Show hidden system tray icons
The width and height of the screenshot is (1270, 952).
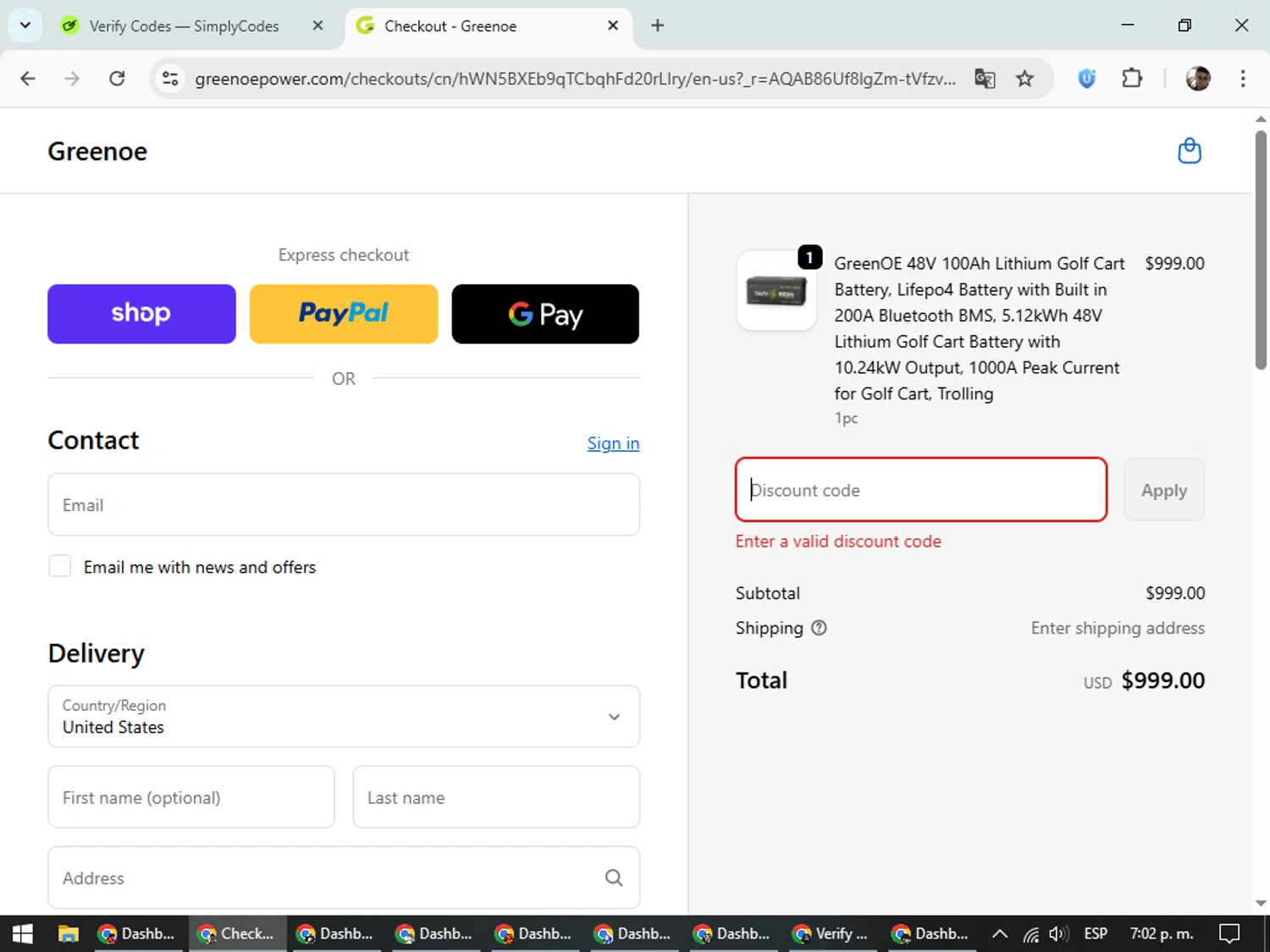(x=1000, y=933)
